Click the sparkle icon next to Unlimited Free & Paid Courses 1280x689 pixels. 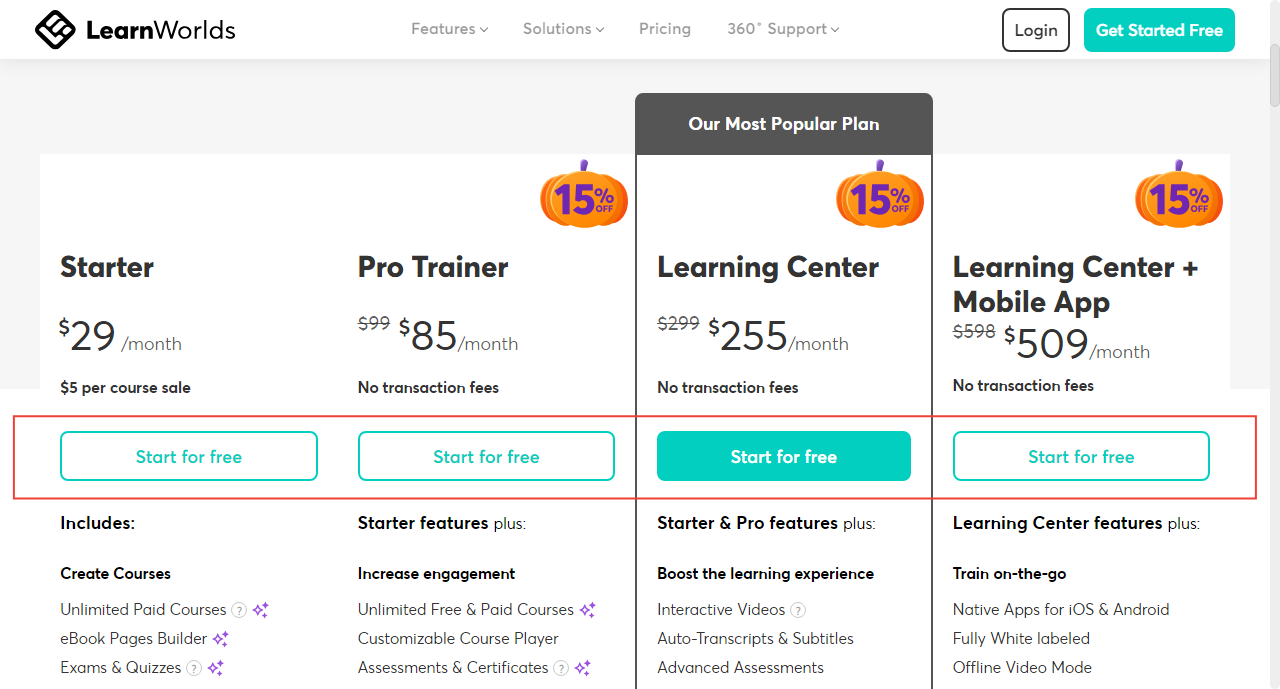588,610
